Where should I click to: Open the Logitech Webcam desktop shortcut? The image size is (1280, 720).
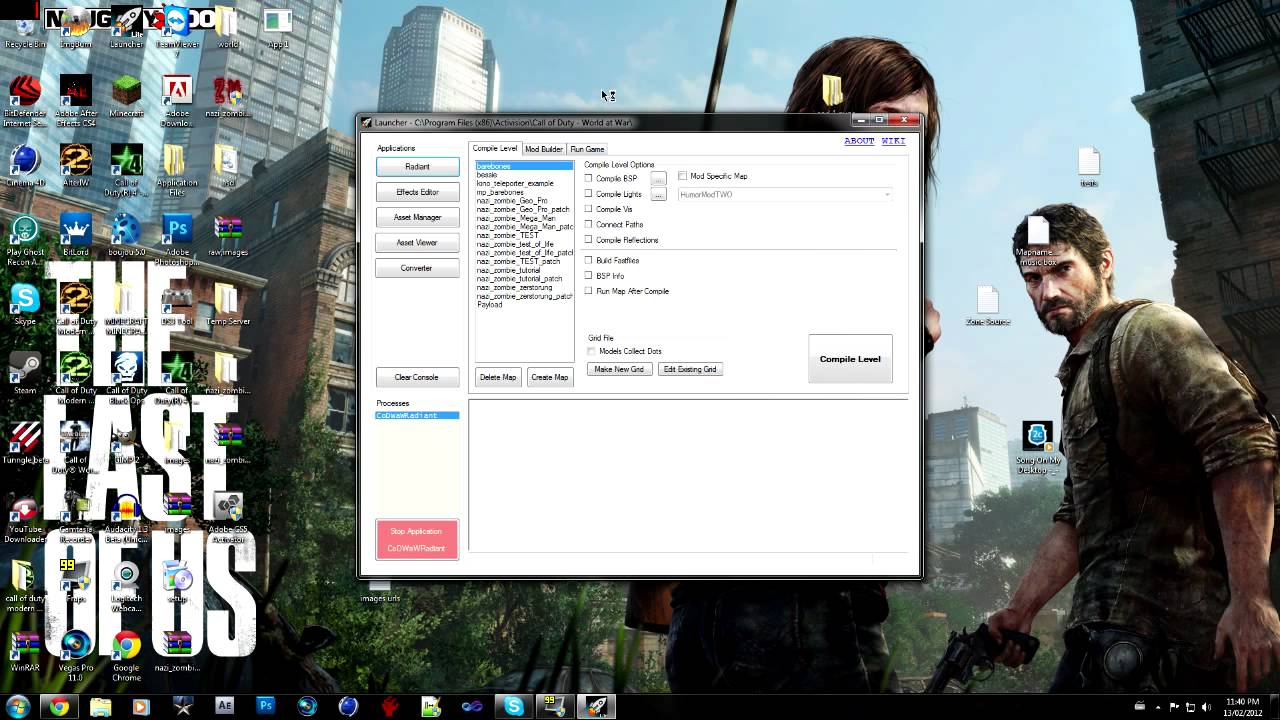tap(126, 585)
